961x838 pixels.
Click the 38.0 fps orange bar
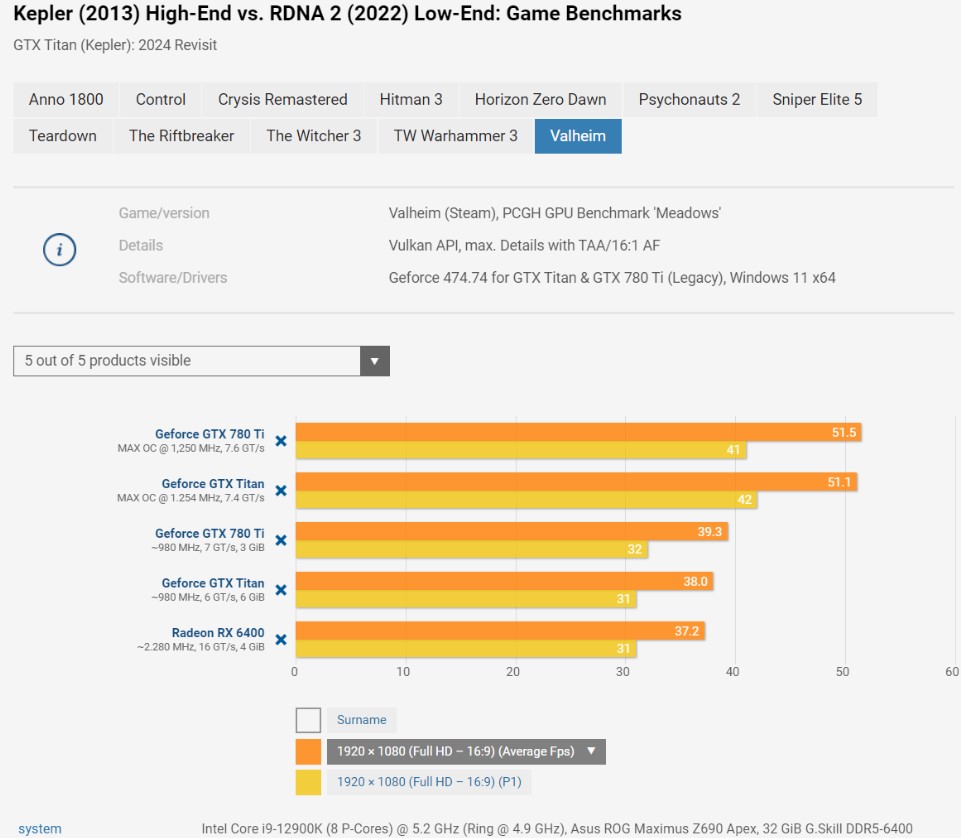pos(504,581)
